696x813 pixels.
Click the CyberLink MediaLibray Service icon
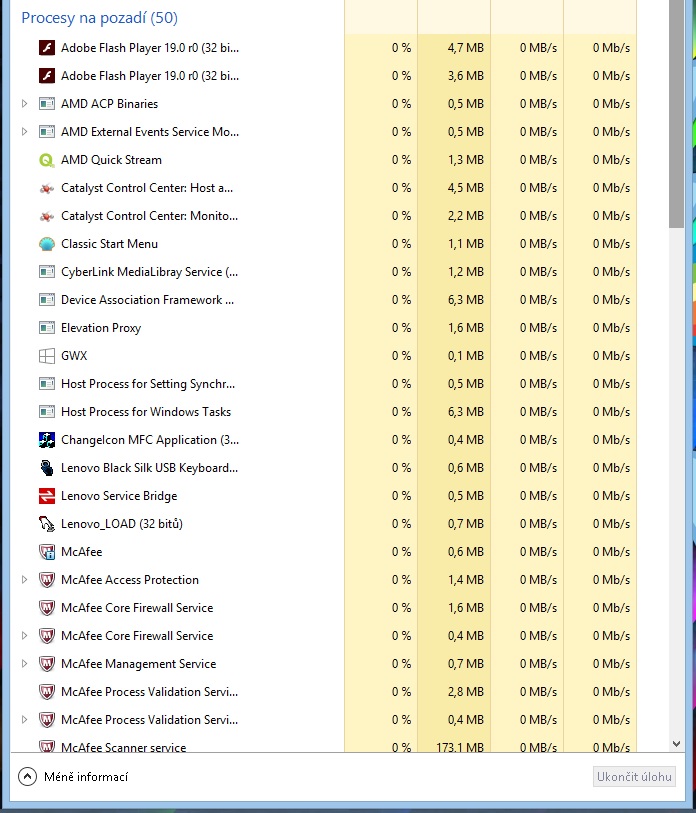(47, 272)
